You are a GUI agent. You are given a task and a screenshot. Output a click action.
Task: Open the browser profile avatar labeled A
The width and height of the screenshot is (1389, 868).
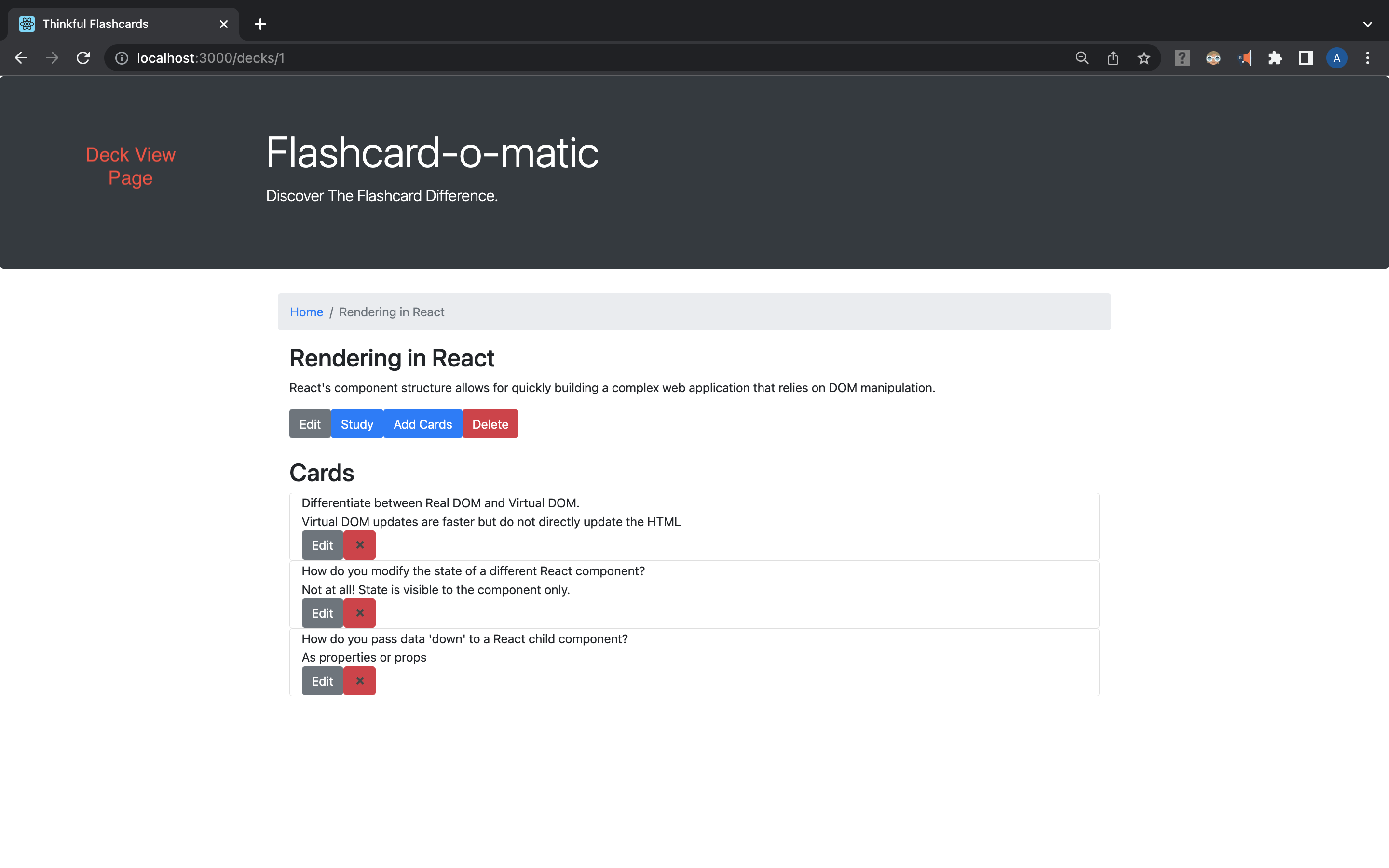(x=1336, y=58)
